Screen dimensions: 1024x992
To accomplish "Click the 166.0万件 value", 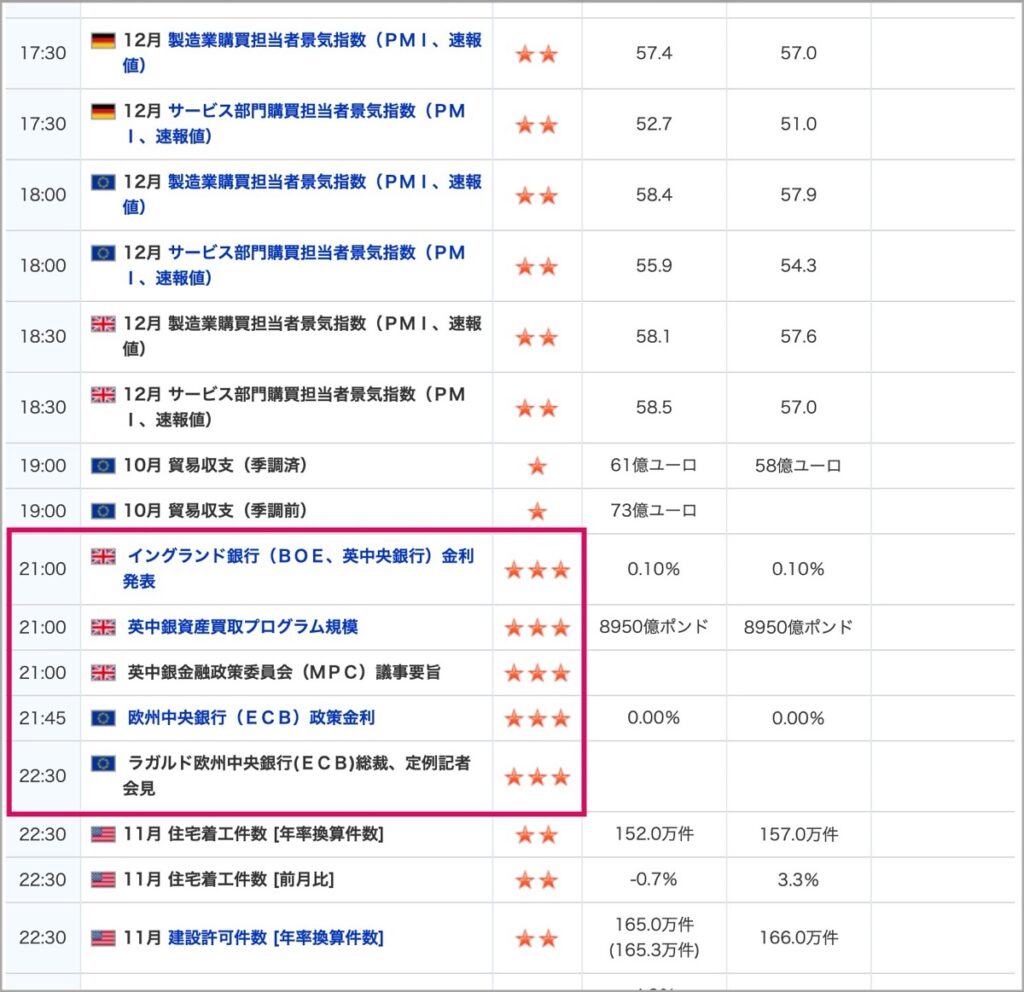I will click(798, 938).
